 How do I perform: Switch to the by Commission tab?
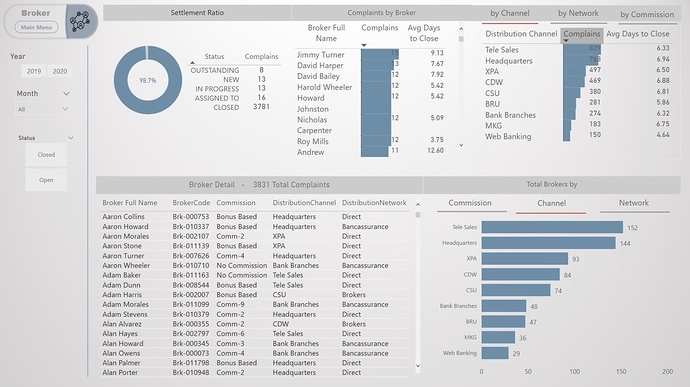(647, 15)
